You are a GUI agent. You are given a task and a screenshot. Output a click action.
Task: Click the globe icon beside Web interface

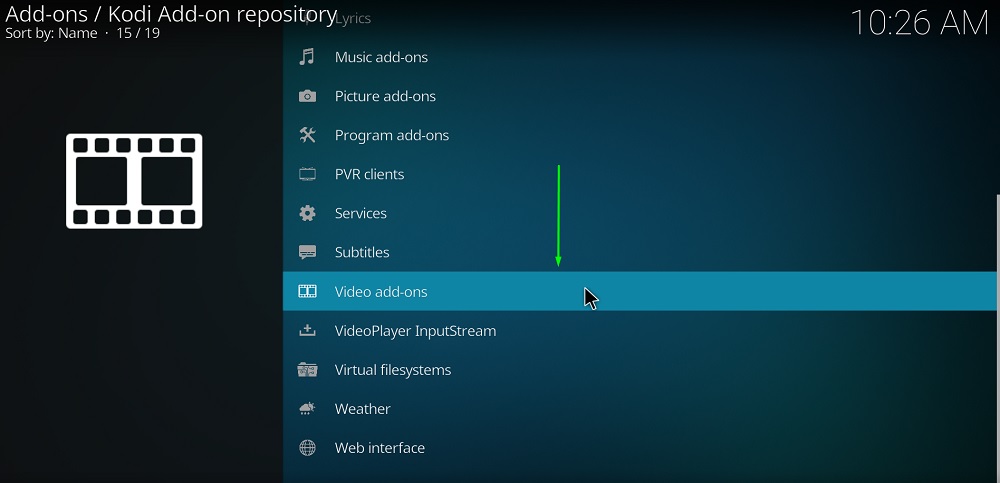(307, 448)
